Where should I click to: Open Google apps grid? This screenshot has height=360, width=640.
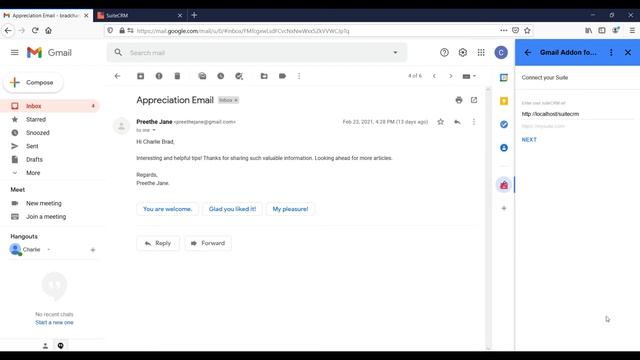481,52
